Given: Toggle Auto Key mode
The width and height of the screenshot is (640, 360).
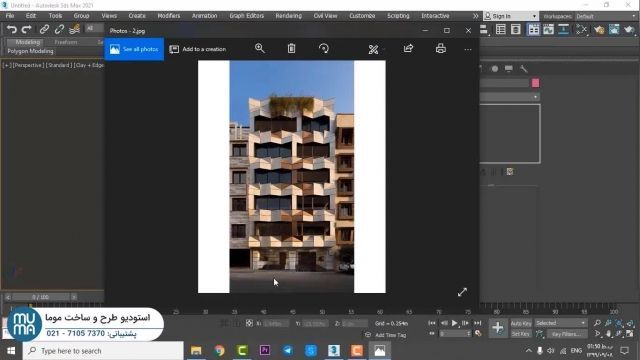Looking at the screenshot, I should coord(521,323).
